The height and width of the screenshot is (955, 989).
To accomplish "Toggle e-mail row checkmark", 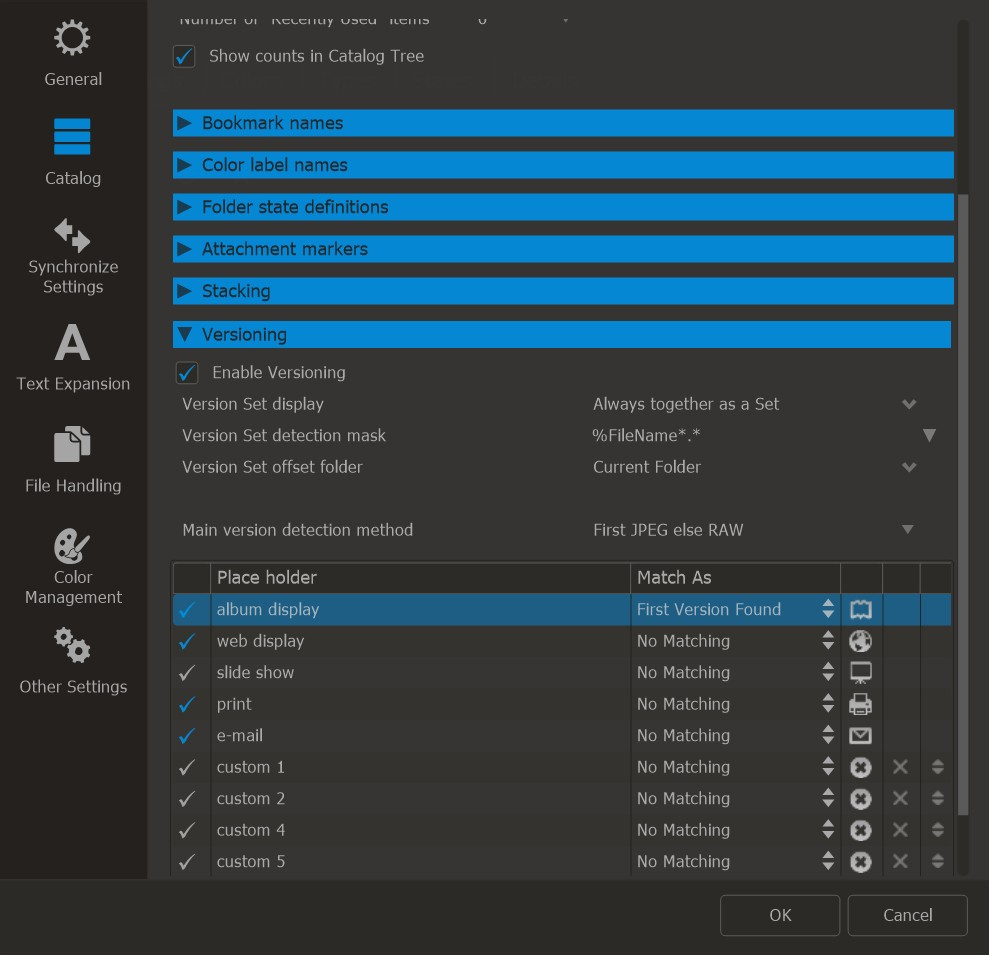I will 187,736.
